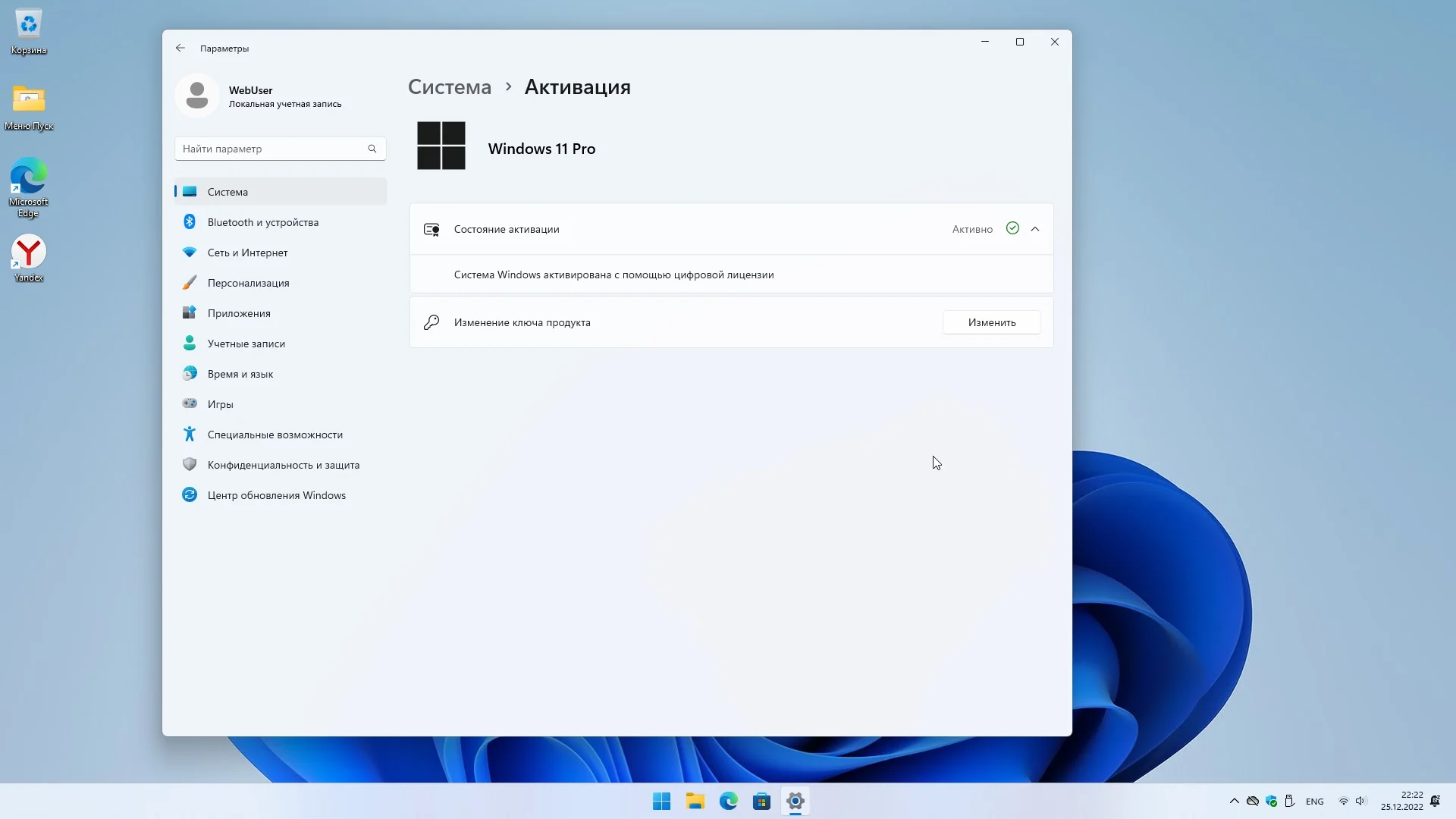Viewport: 1456px width, 819px height.
Task: Open Bluetooth и устройства settings
Action: tap(262, 222)
